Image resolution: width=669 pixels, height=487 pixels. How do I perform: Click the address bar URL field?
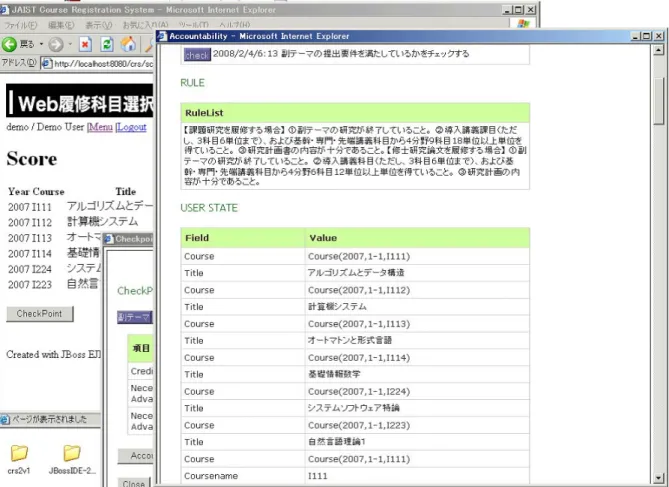pos(97,64)
